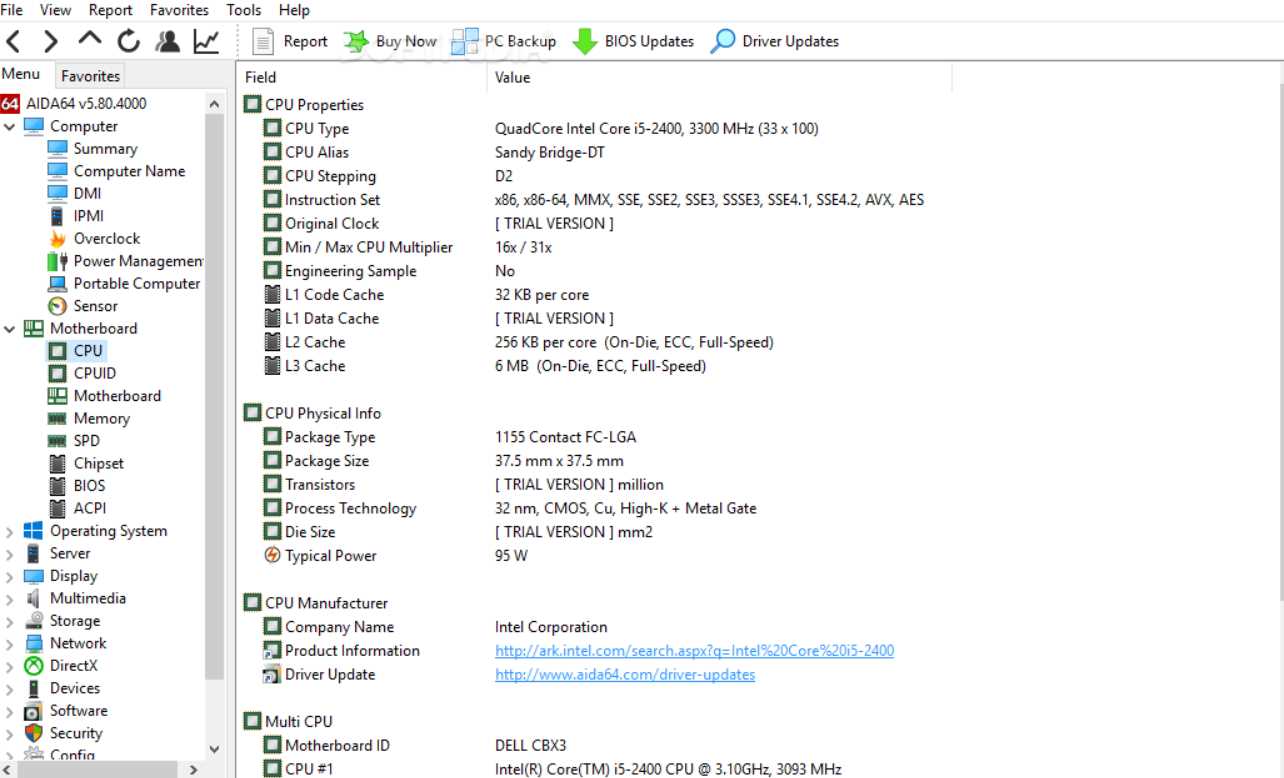Collapse the Computer tree node

(x=9, y=127)
